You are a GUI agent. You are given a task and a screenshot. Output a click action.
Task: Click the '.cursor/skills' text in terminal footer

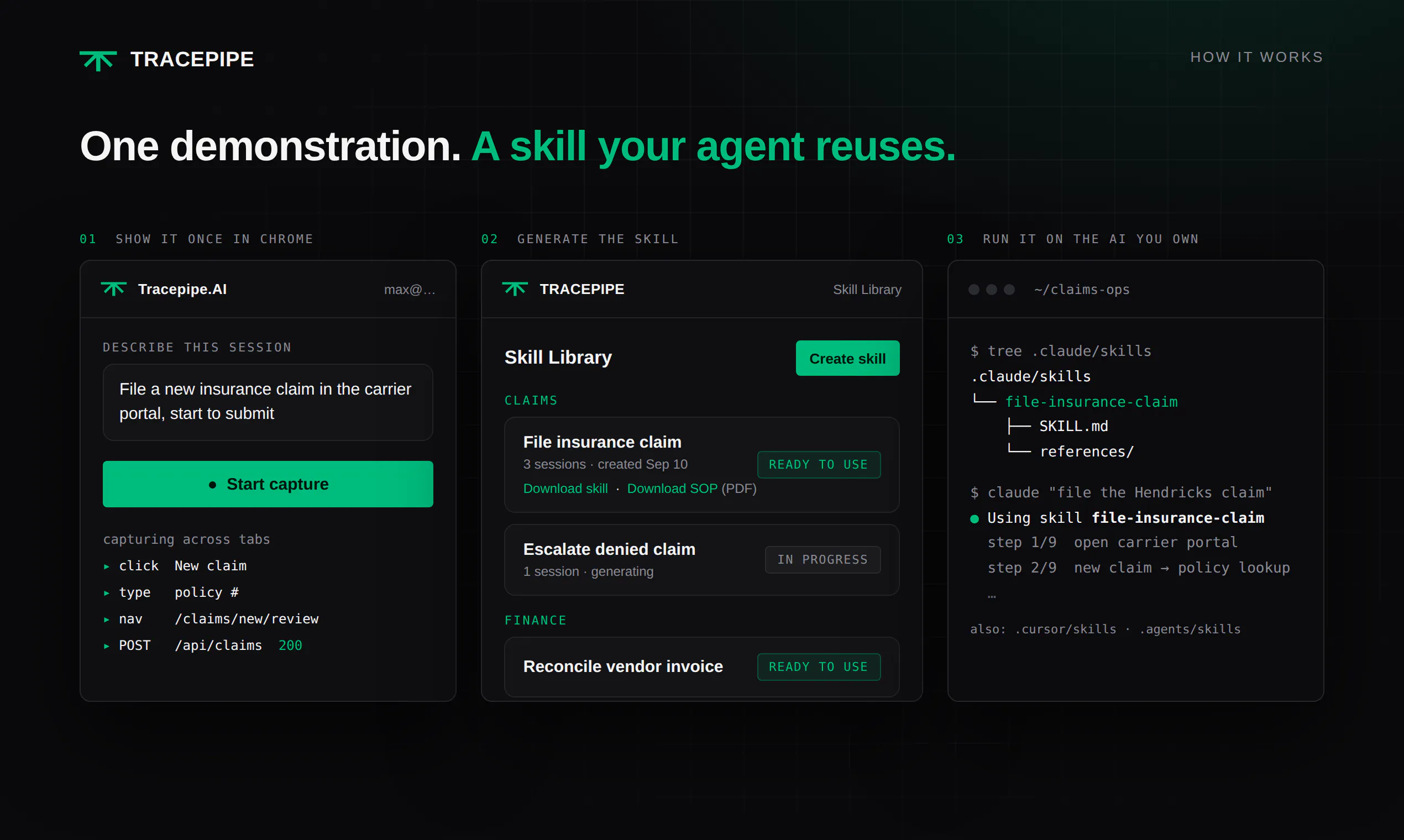click(x=1065, y=629)
